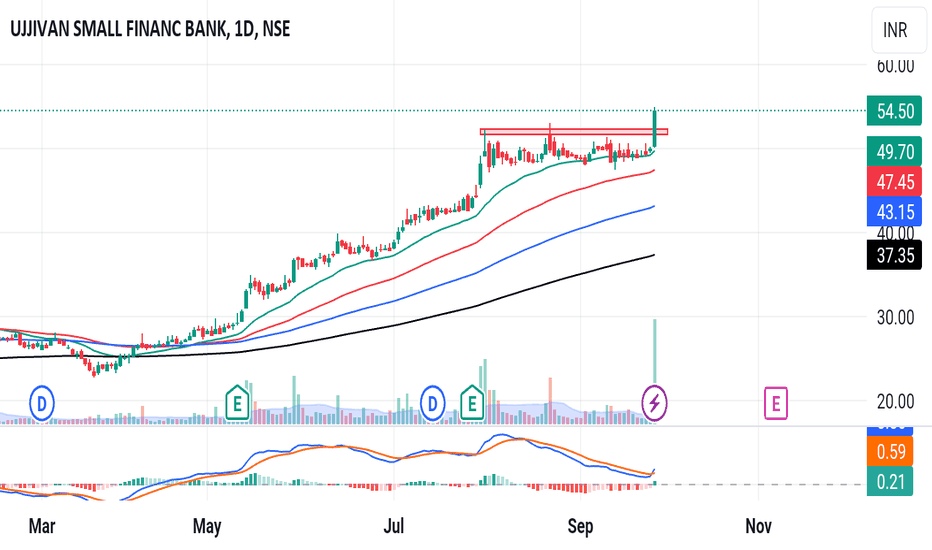Click the Sep label on time axis
Screen dimensions: 932x550
point(580,526)
